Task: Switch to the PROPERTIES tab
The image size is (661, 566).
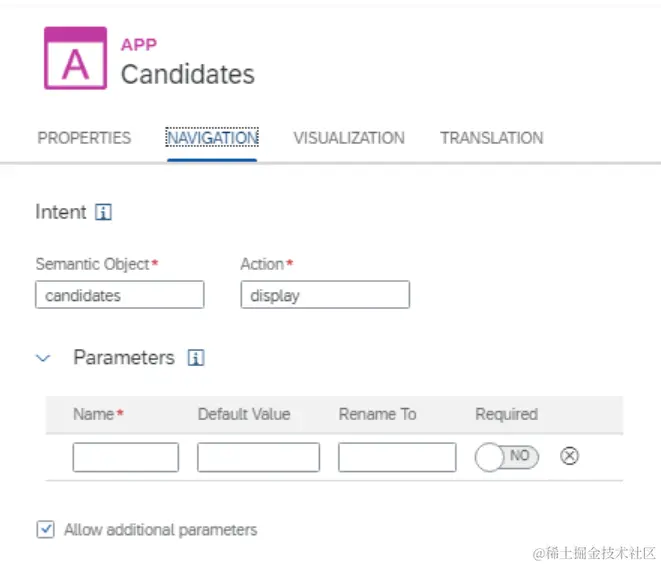Action: coord(84,138)
